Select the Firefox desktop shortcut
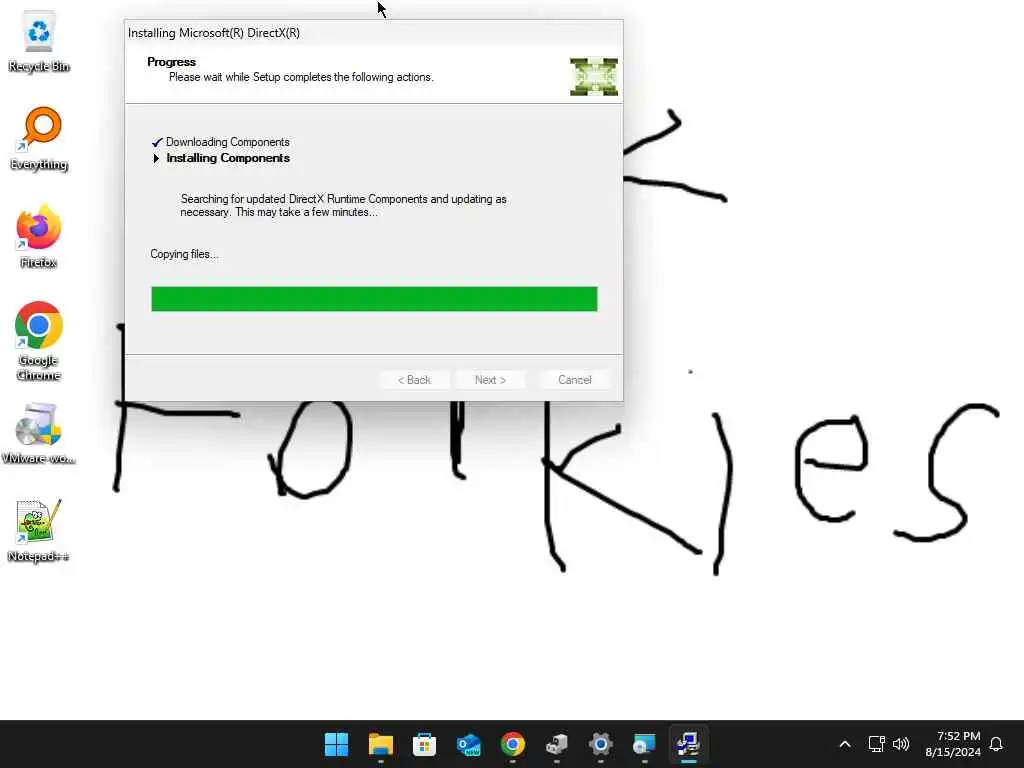Viewport: 1024px width, 768px height. [x=39, y=236]
